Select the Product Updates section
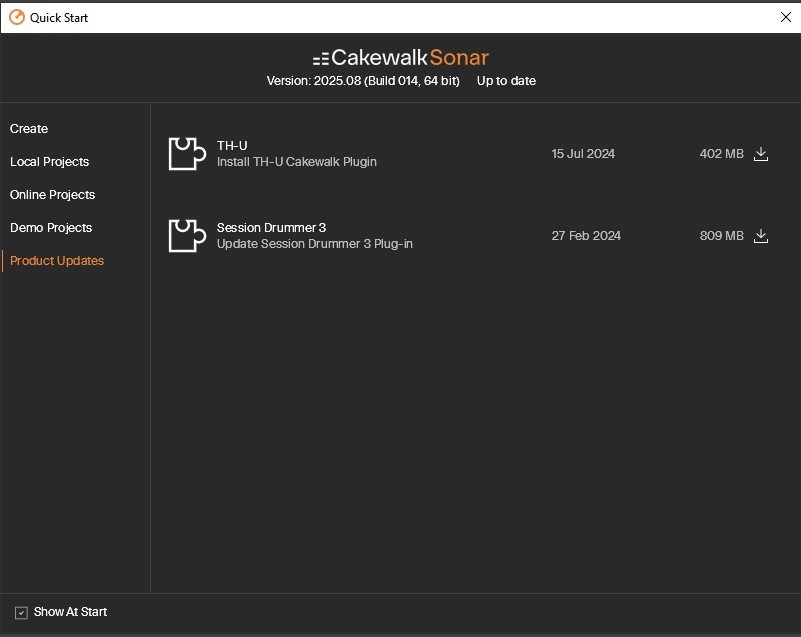 [x=57, y=261]
